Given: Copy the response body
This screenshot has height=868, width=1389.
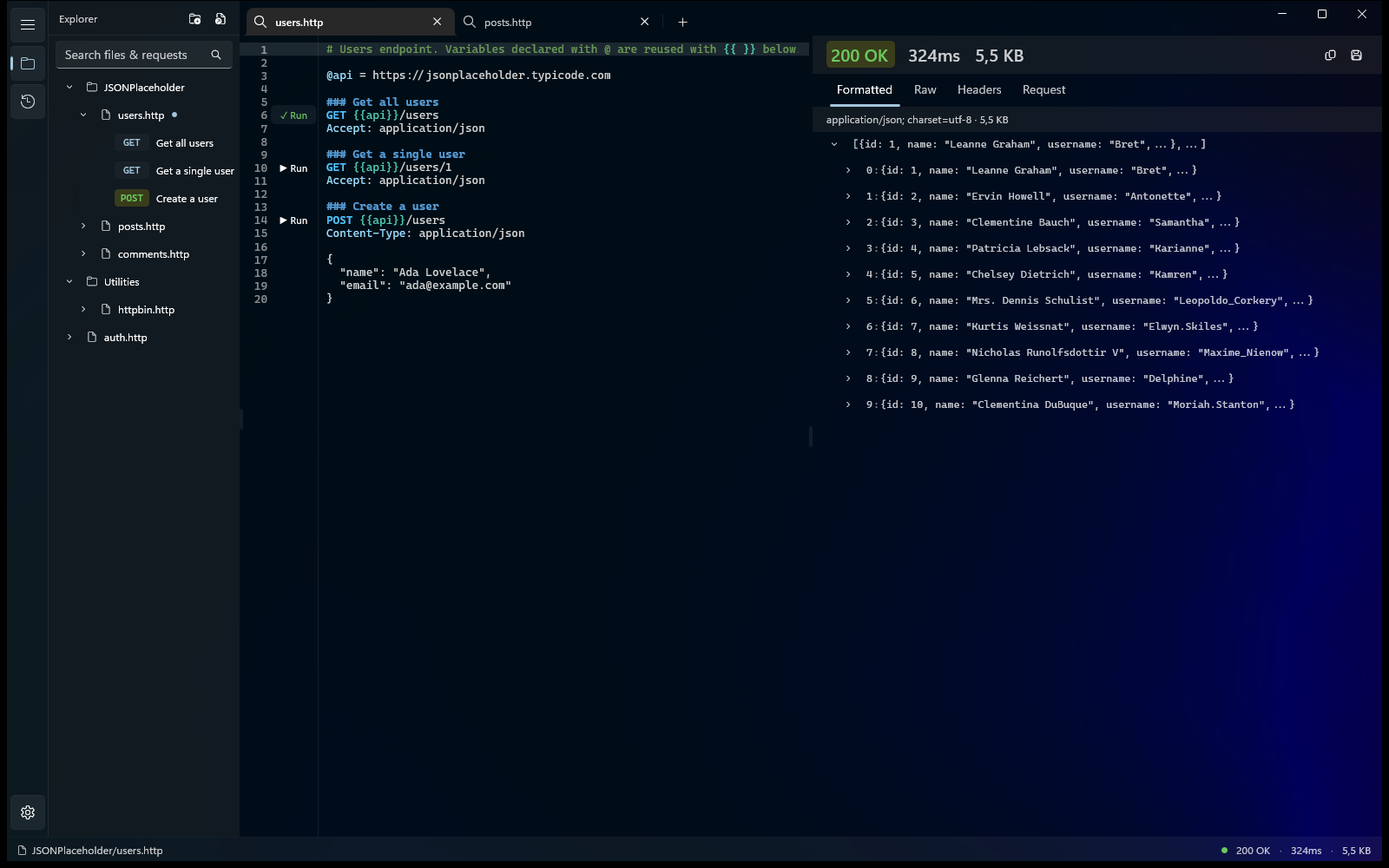Looking at the screenshot, I should 1330,56.
